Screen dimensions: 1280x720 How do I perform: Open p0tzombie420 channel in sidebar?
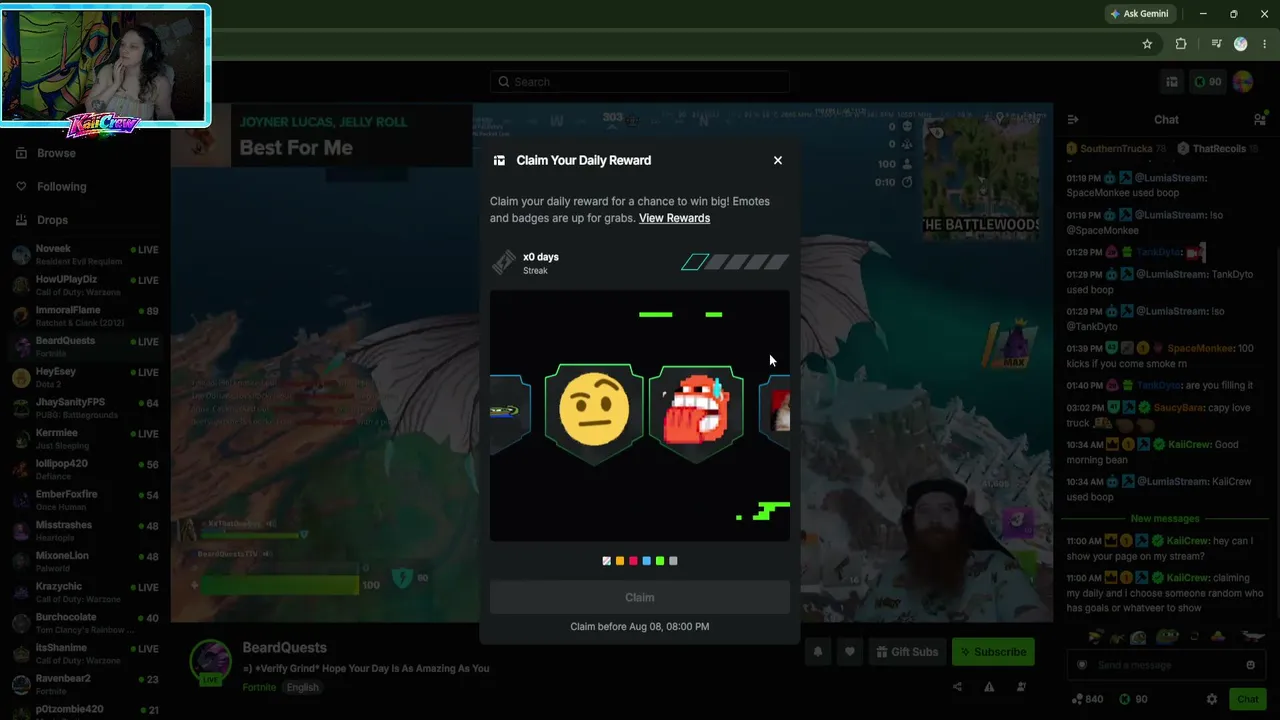point(84,712)
